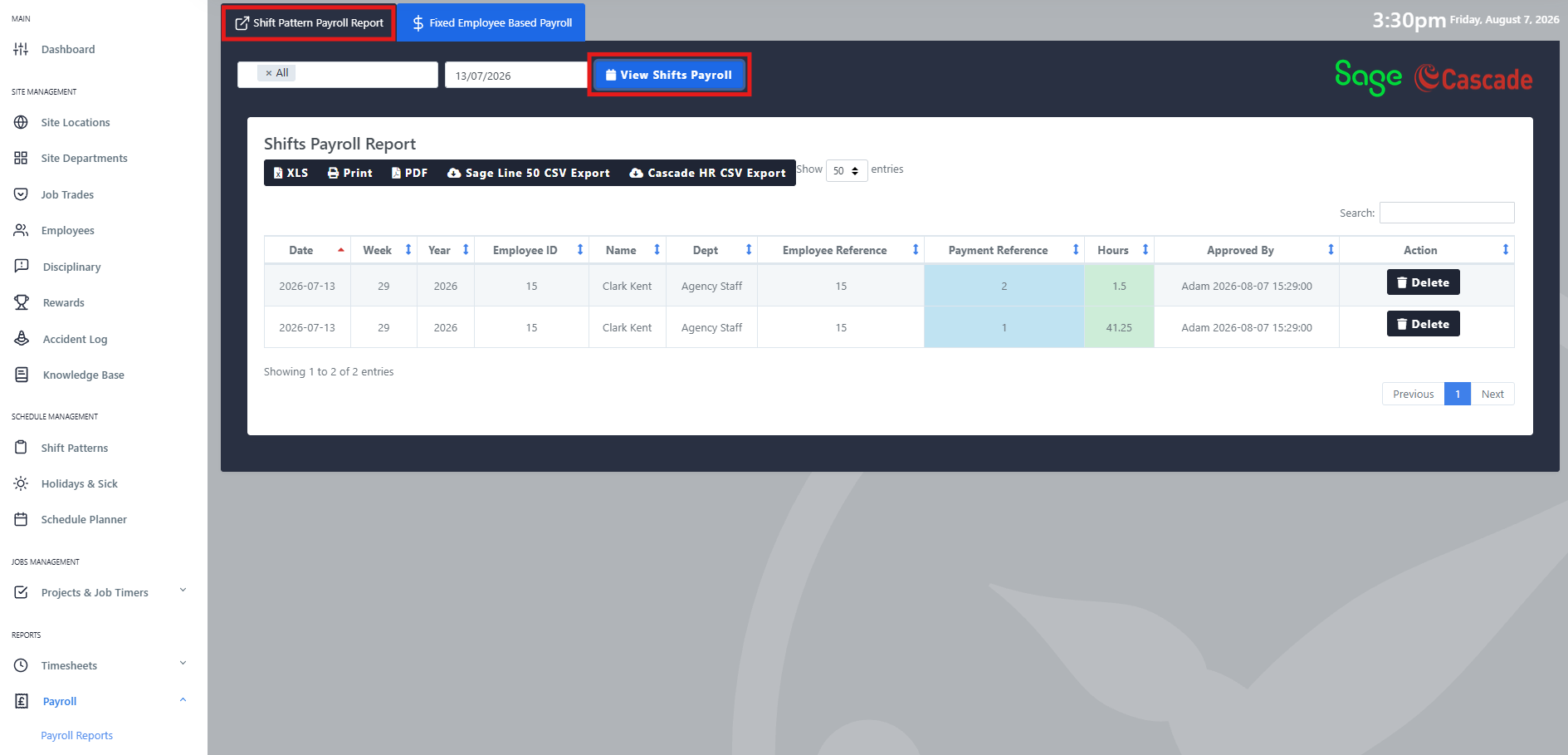Select the Rewards trophy icon
This screenshot has width=1568, height=755.
(22, 302)
